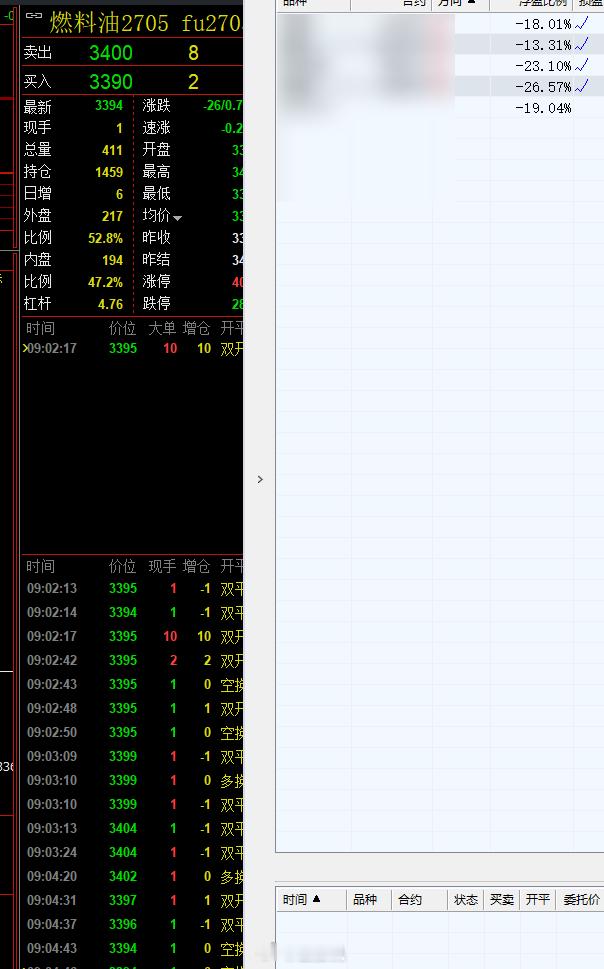Click the -19.04% value in positions table
The width and height of the screenshot is (604, 969).
543,108
